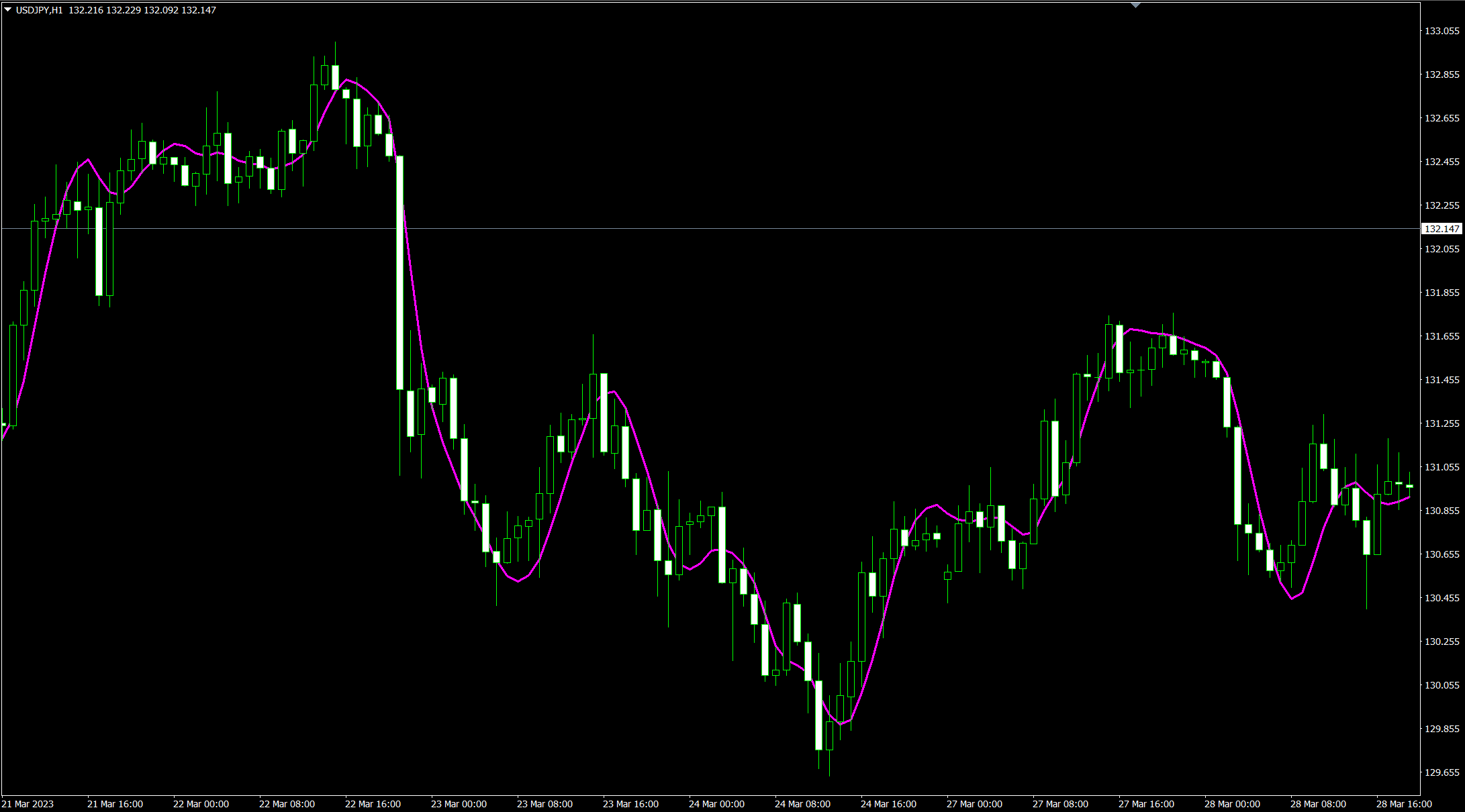The height and width of the screenshot is (812, 1465).
Task: Click the 131.055 price scale label
Action: [1442, 467]
